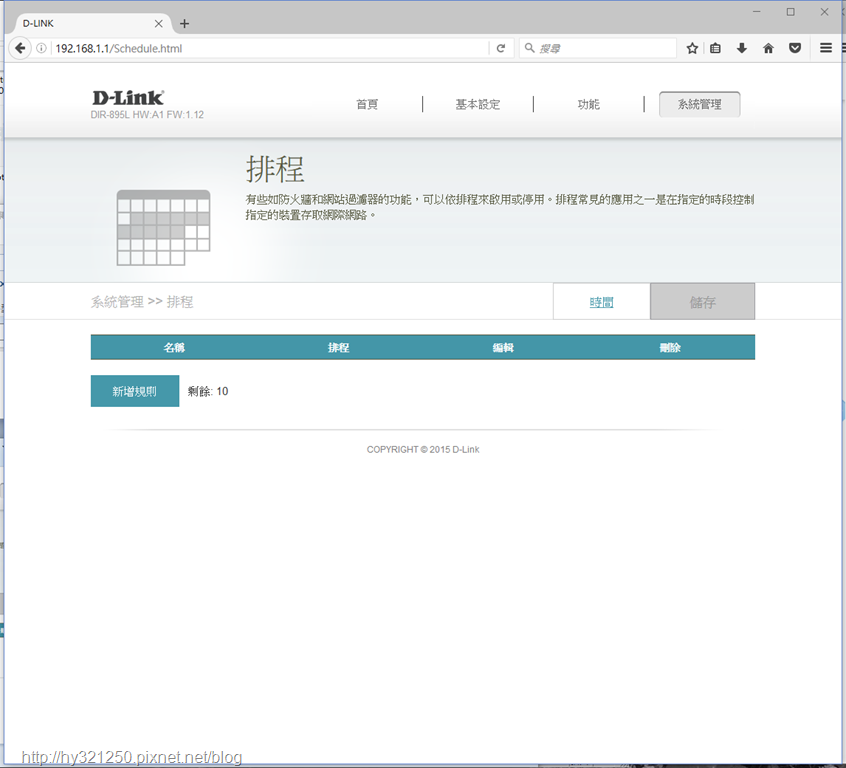Click the browser back arrow button
The image size is (846, 768).
click(x=20, y=48)
